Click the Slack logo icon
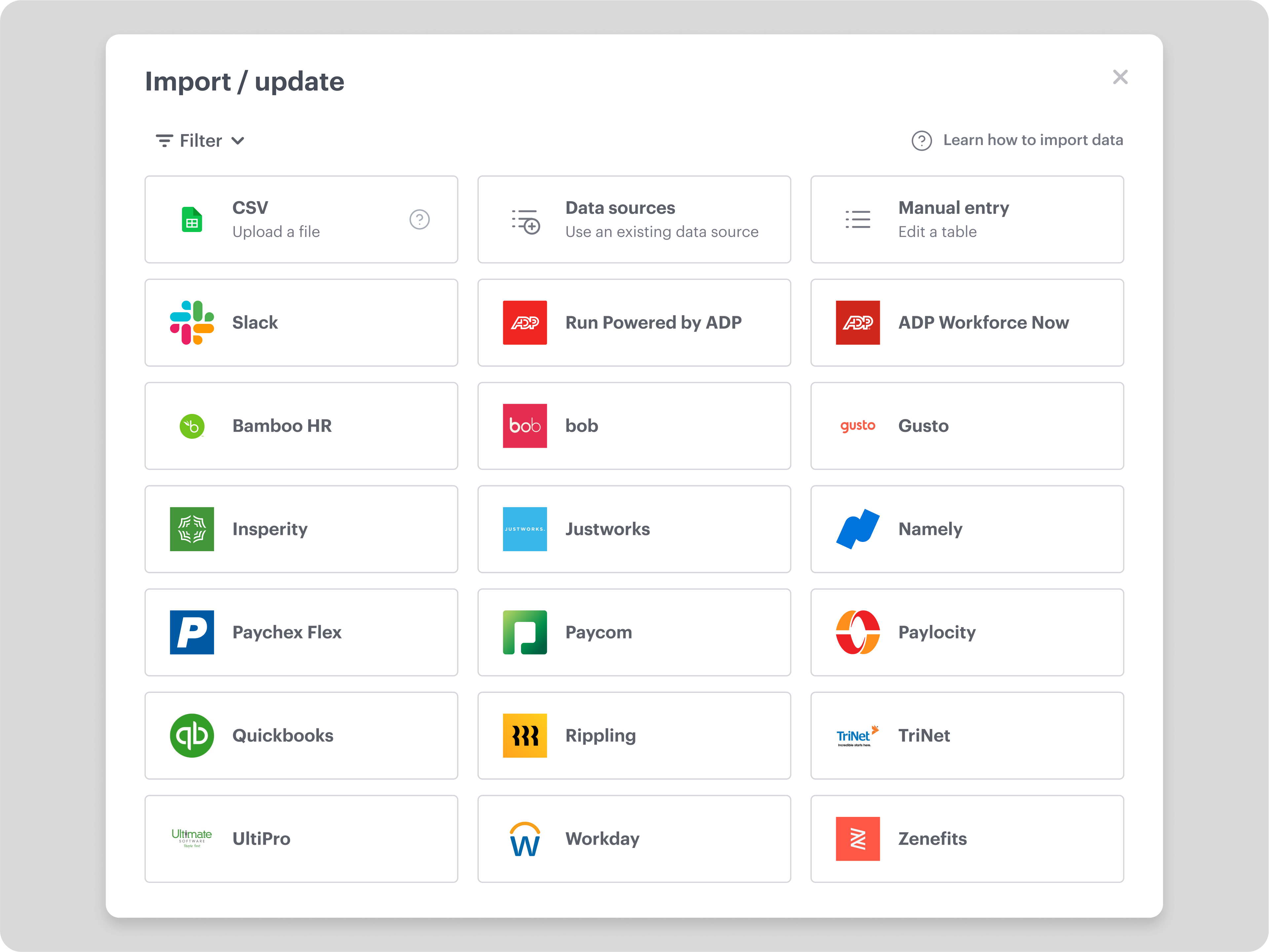Viewport: 1269px width, 952px height. pos(192,323)
